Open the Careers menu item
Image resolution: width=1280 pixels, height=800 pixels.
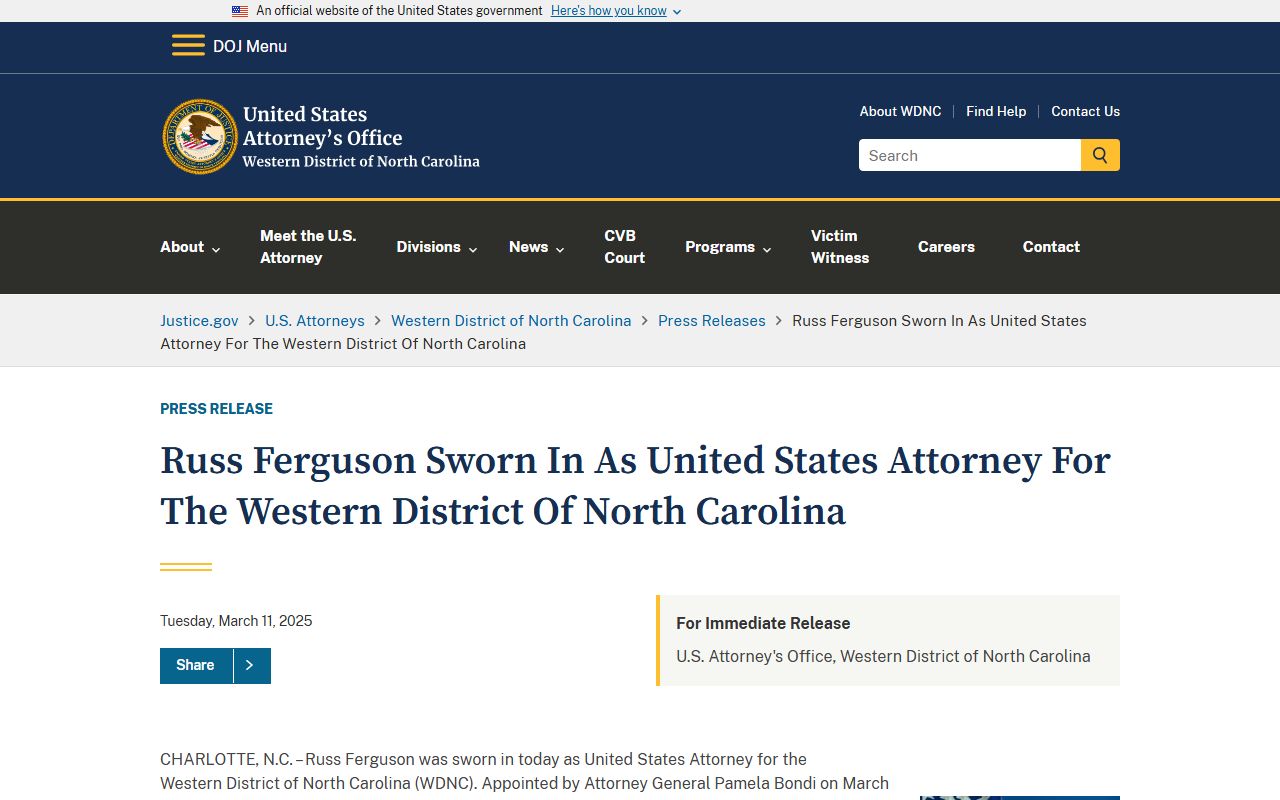point(946,247)
